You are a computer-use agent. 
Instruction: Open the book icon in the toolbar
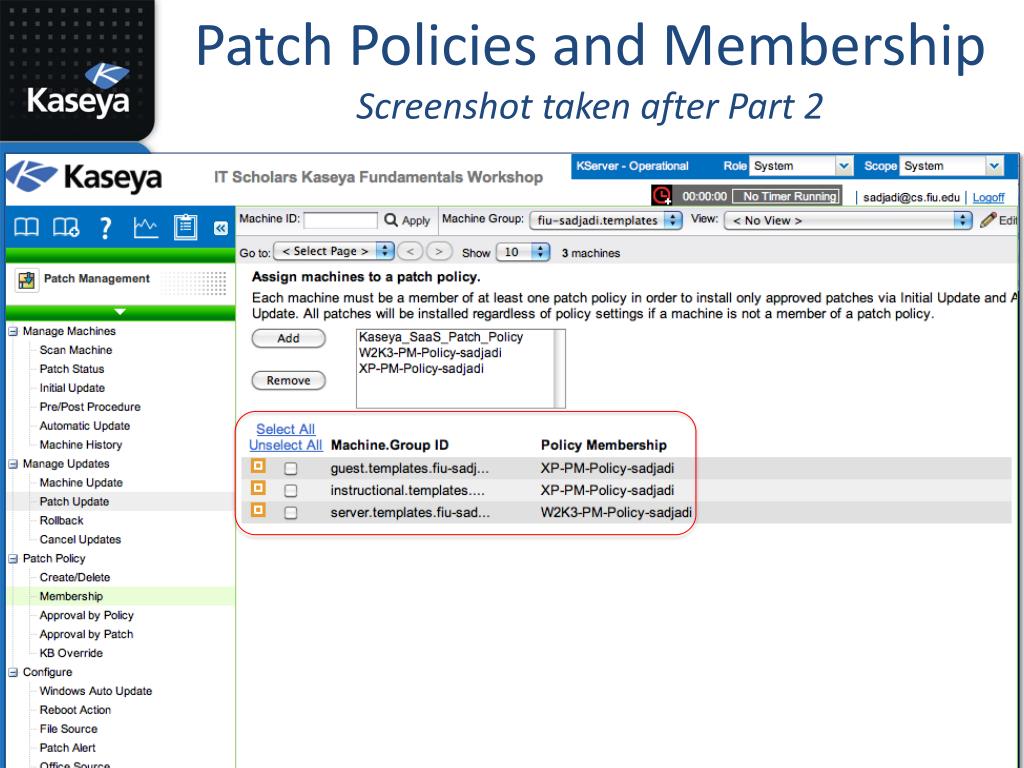tap(27, 227)
